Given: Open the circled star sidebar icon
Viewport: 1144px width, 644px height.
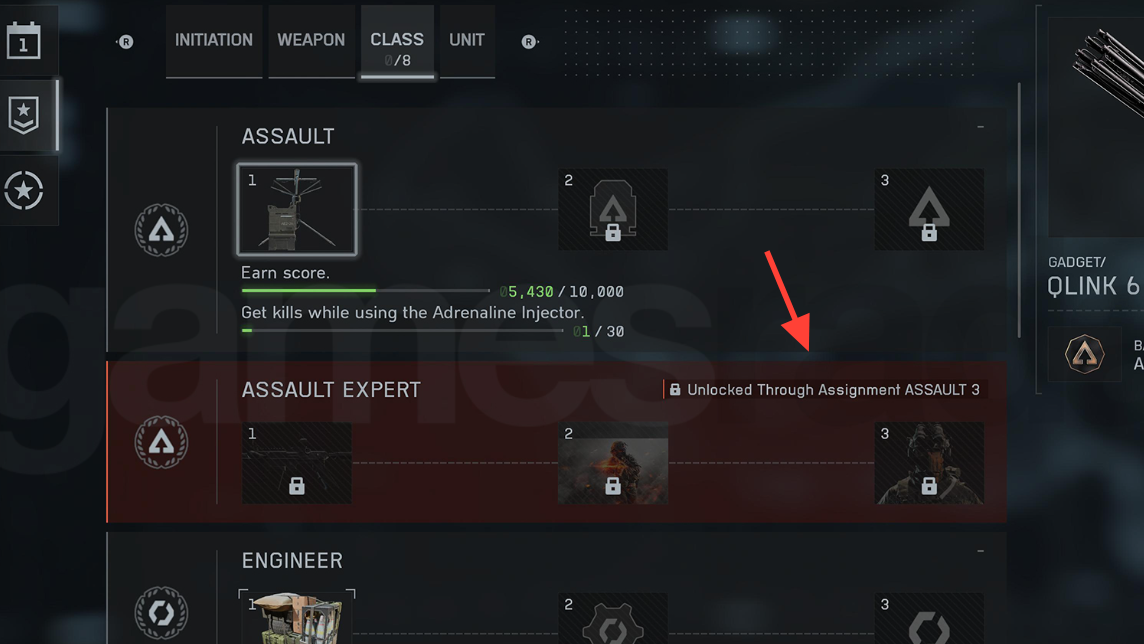Looking at the screenshot, I should 23,190.
